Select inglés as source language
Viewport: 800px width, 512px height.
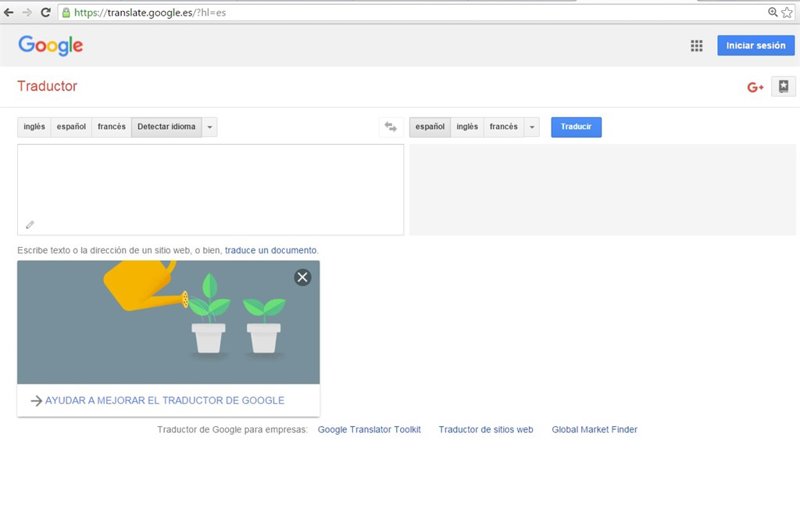point(34,127)
